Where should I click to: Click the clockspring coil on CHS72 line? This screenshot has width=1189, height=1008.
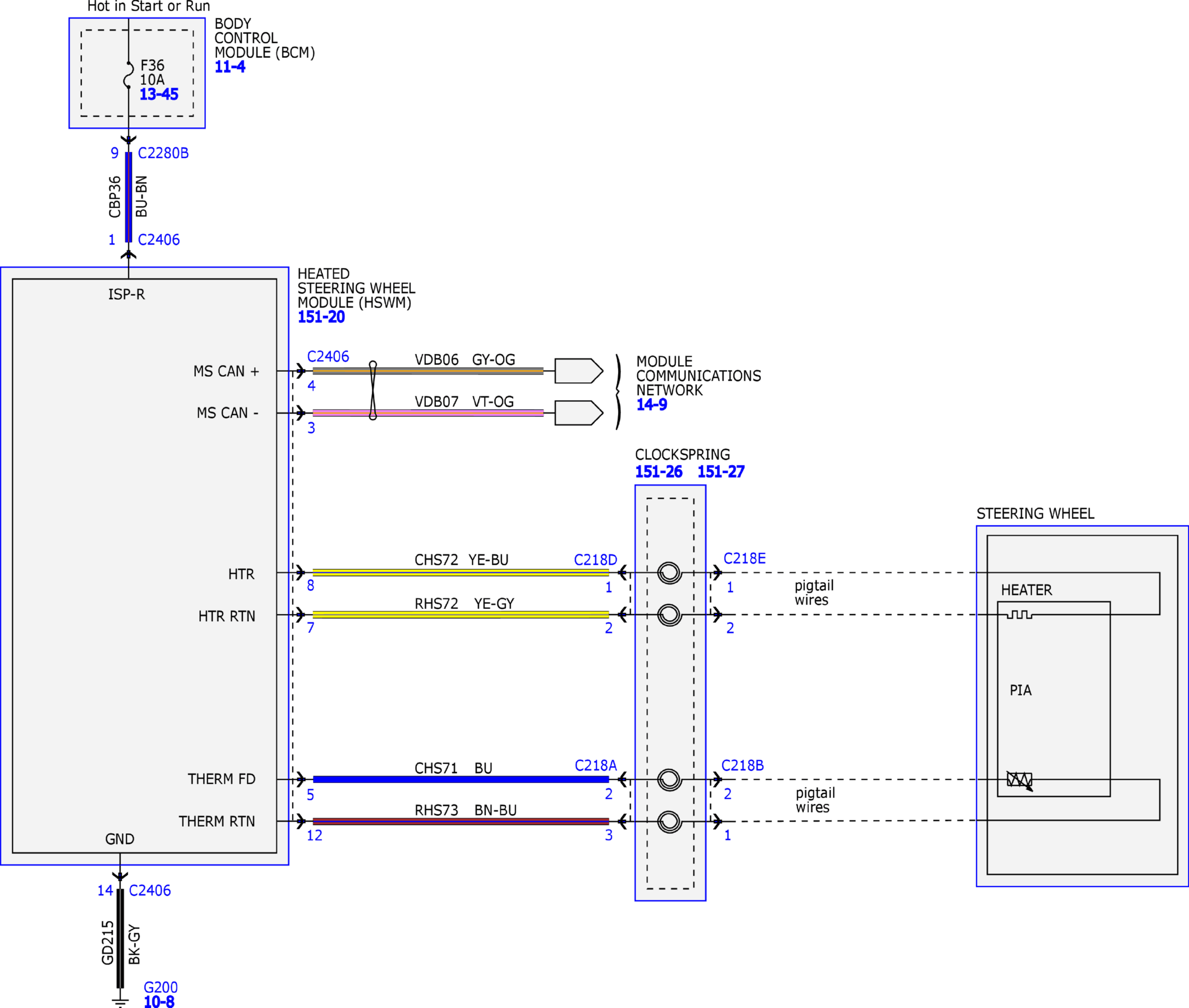pos(670,573)
